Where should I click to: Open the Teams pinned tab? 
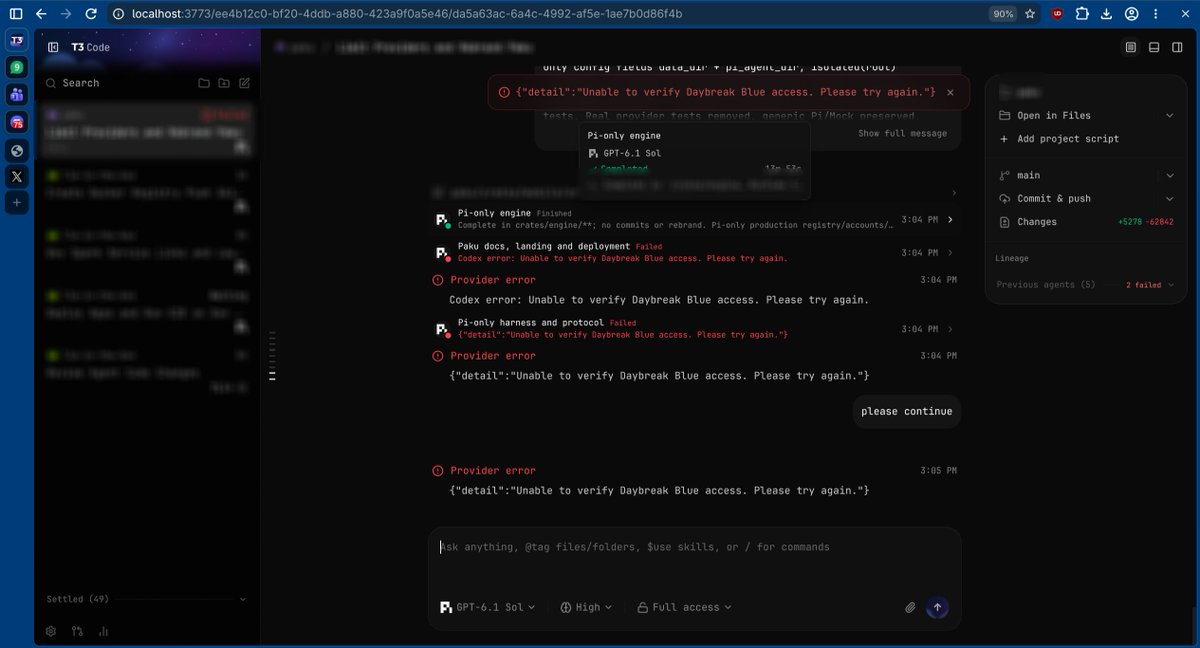[x=17, y=95]
